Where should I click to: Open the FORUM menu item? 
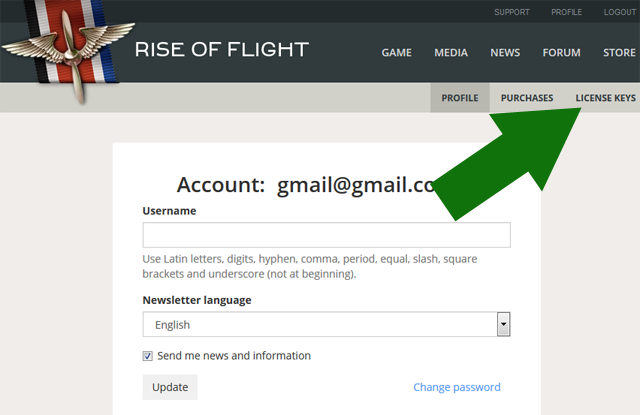[x=561, y=53]
